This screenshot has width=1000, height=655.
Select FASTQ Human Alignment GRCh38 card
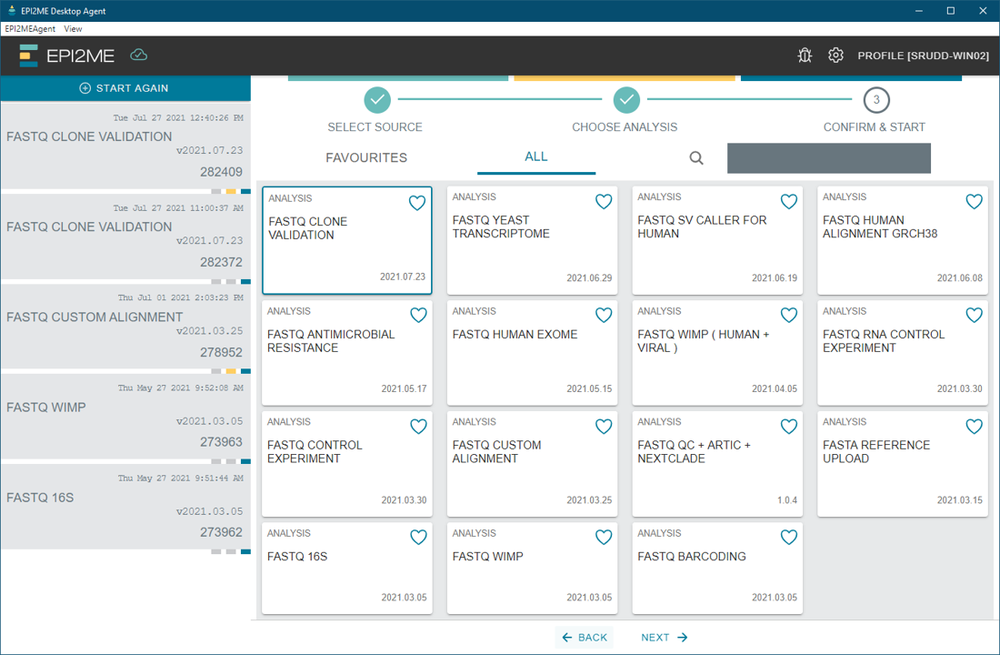[902, 240]
